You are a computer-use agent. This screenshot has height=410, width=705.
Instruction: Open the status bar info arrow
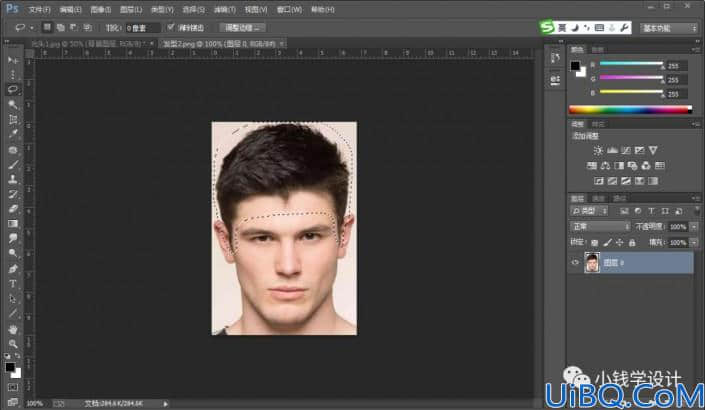click(165, 404)
